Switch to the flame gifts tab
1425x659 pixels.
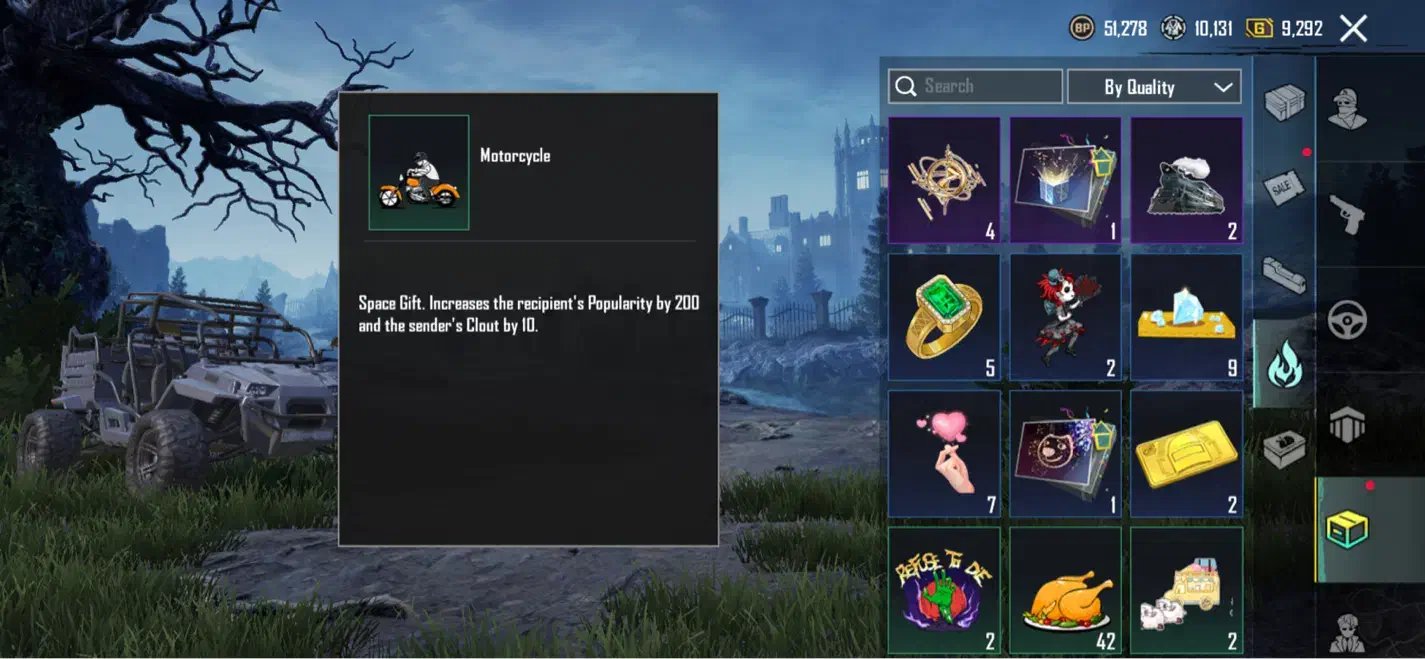coord(1284,366)
